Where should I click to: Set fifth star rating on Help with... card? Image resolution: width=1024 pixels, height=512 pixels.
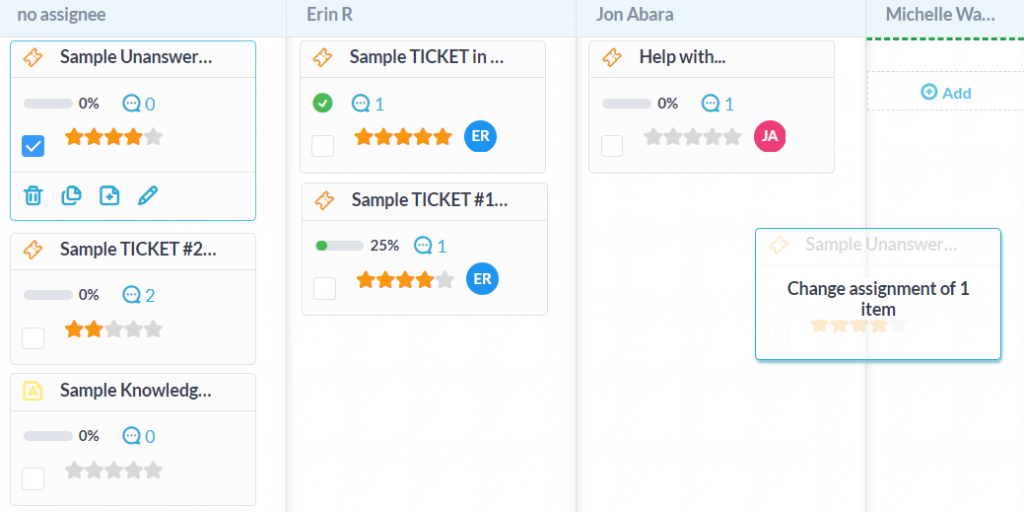click(733, 136)
